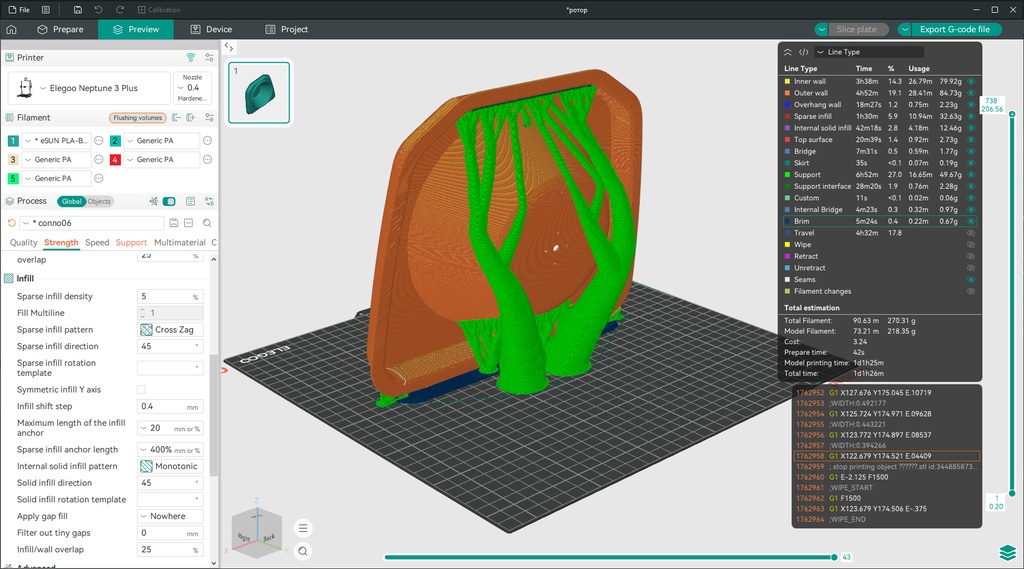This screenshot has height=569, width=1024.
Task: Switch process scope to Objects
Action: [x=99, y=201]
